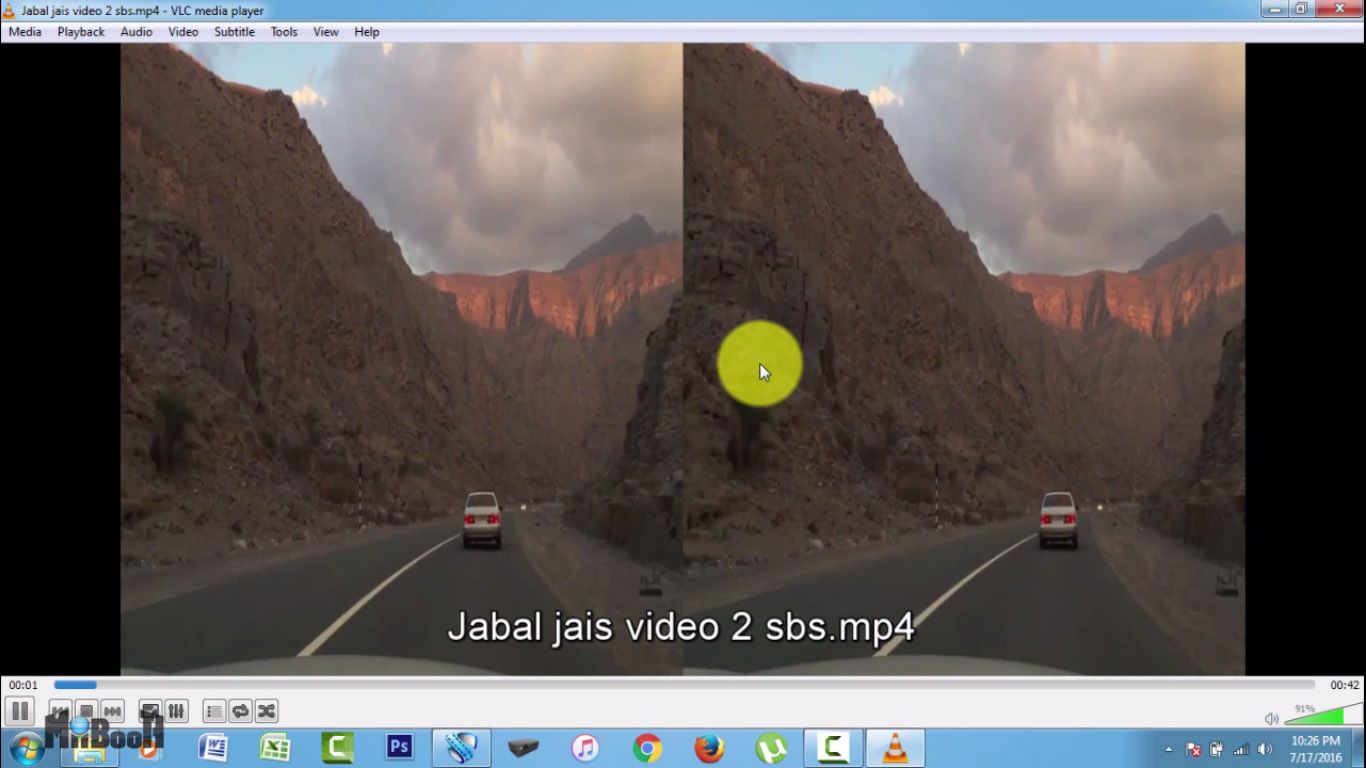
Task: Stop playback in VLC
Action: click(x=86, y=710)
